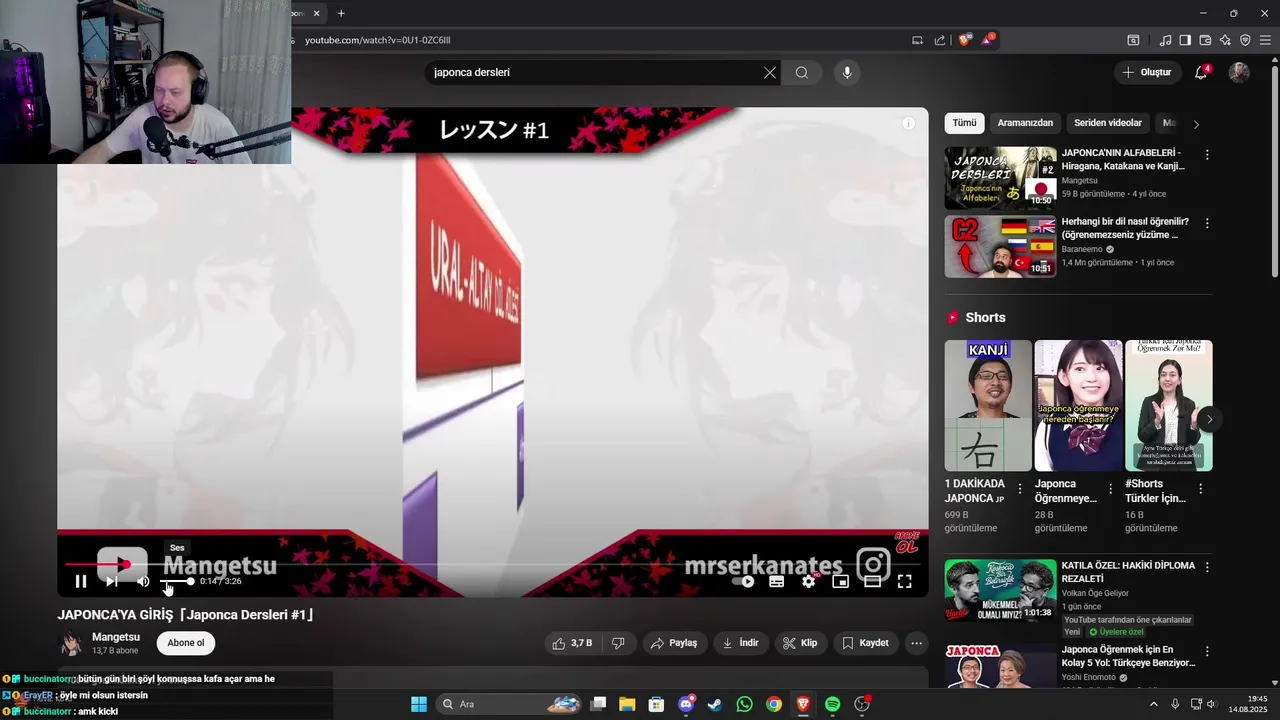Open the browser playlist music note icon
Screen dimensions: 1280x720
pos(1165,40)
